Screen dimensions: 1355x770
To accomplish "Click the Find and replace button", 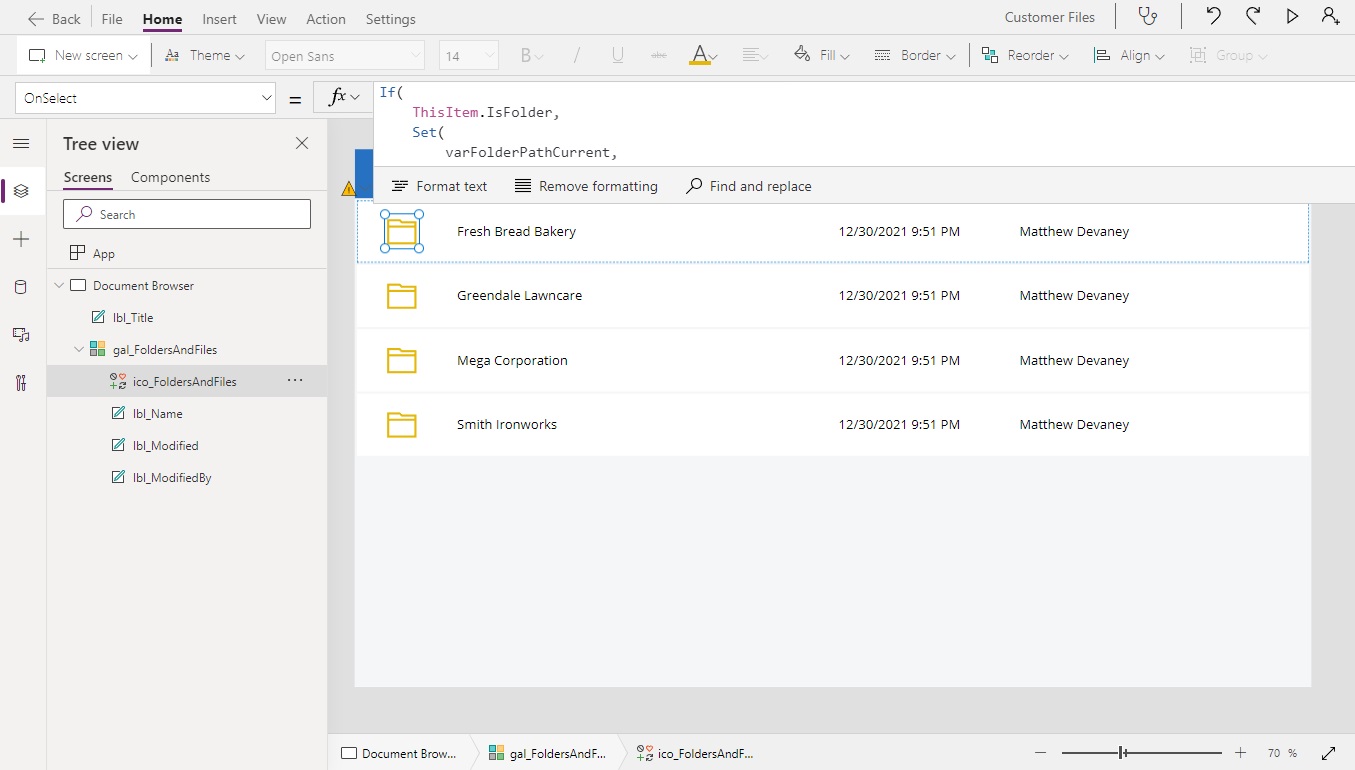I will tap(748, 185).
